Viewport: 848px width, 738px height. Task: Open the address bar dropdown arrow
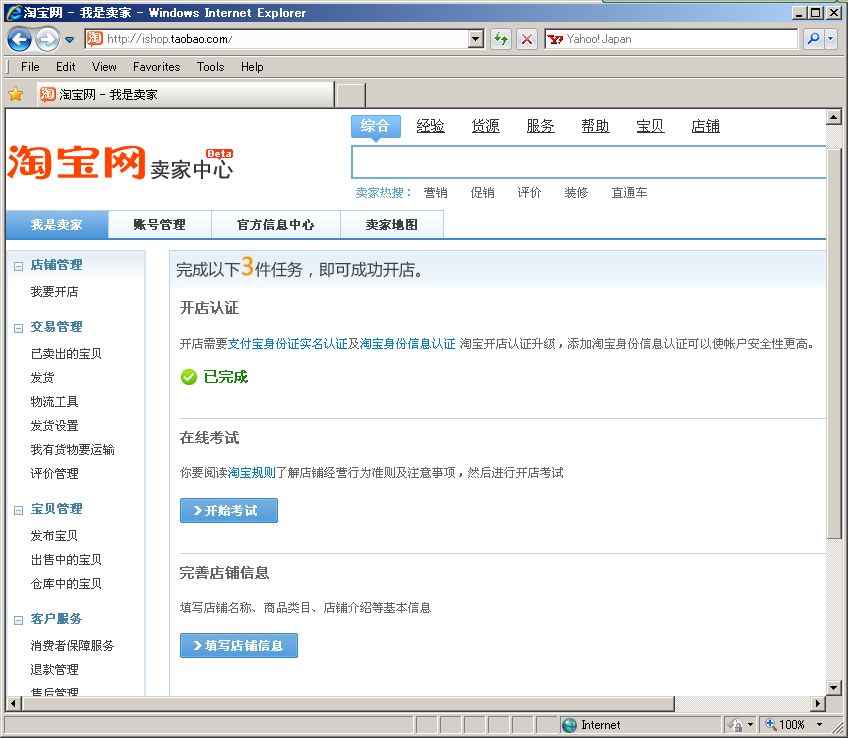coord(476,39)
